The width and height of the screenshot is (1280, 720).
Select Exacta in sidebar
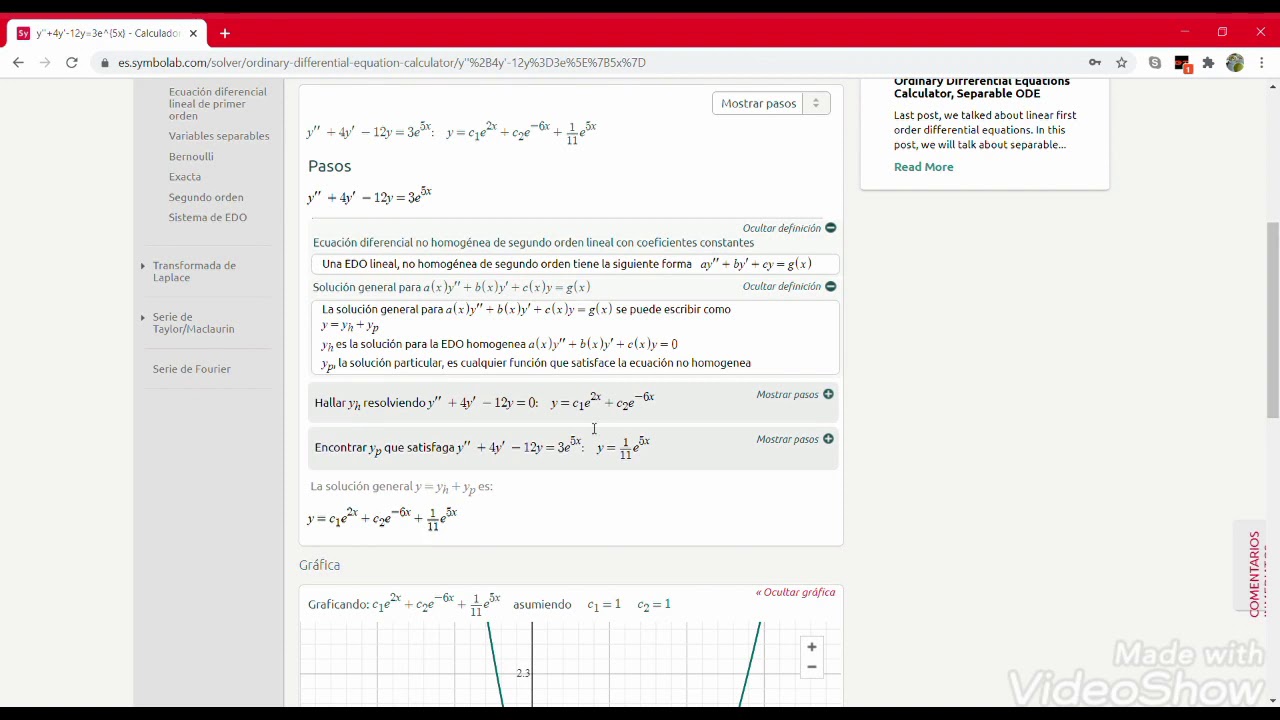coord(185,177)
